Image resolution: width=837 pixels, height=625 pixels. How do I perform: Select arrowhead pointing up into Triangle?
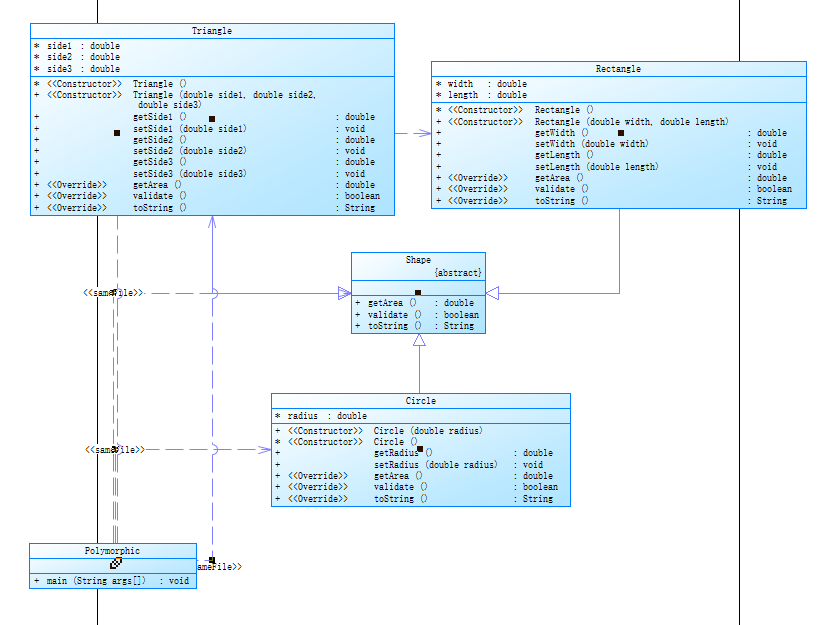click(x=212, y=223)
